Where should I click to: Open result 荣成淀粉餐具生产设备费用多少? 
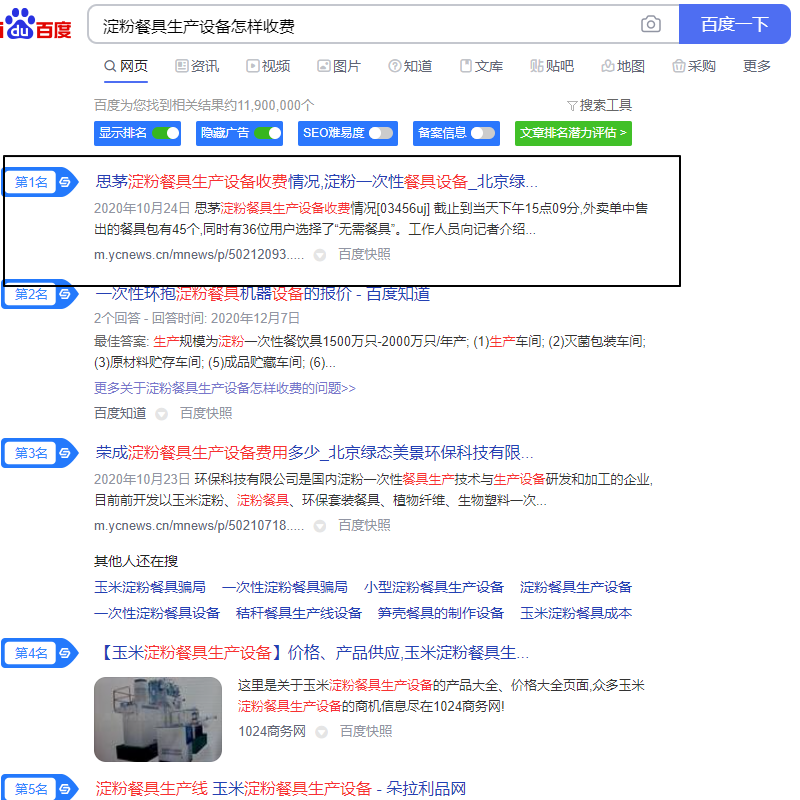314,453
